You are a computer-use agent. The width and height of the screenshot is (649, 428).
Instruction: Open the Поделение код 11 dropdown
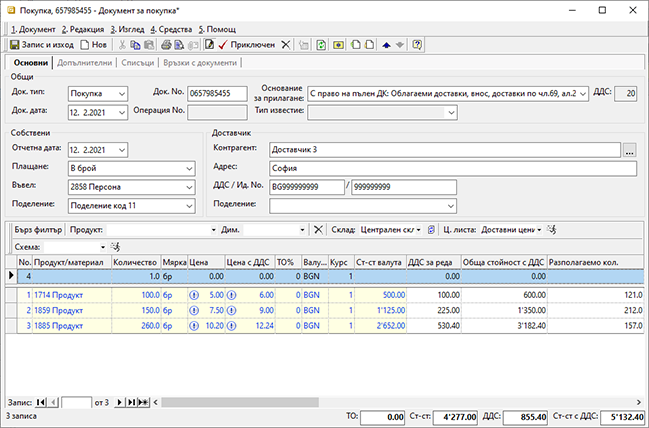point(189,205)
